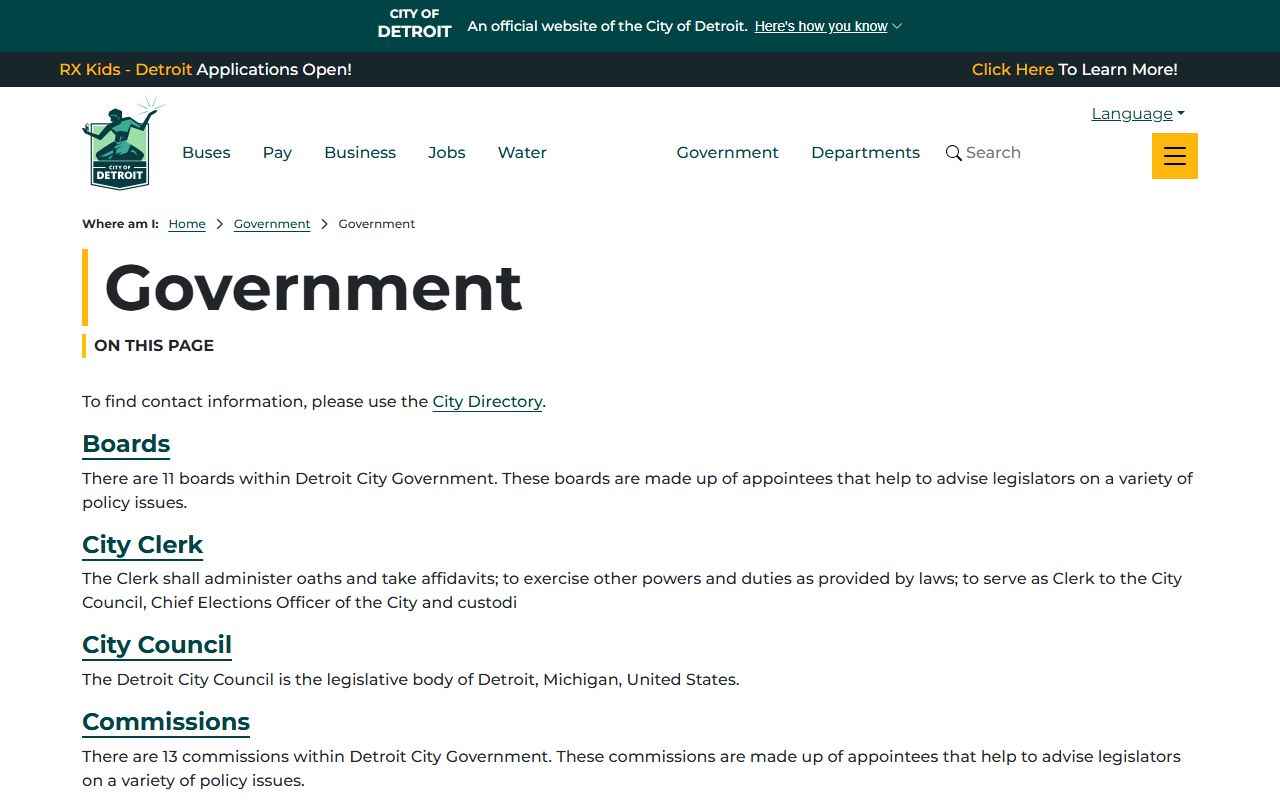1280x800 pixels.
Task: Open the Water menu item
Action: pyautogui.click(x=522, y=153)
